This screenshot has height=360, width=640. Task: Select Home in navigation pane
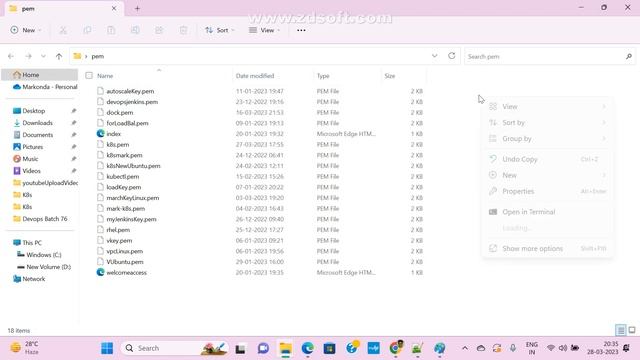[40, 75]
